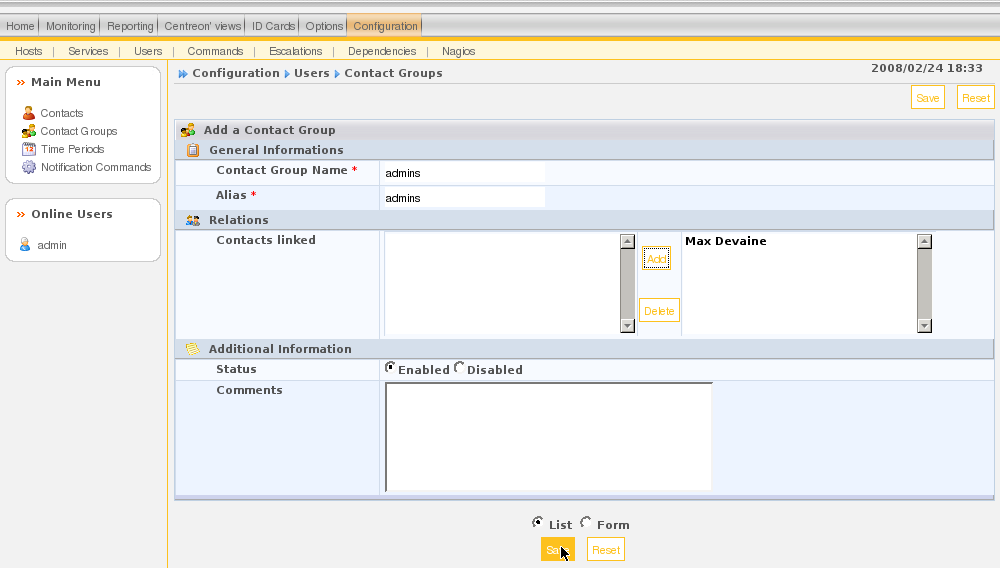Screen dimensions: 1000x568
Task: Click down arrow of linked contacts scrollbar
Action: coord(925,325)
